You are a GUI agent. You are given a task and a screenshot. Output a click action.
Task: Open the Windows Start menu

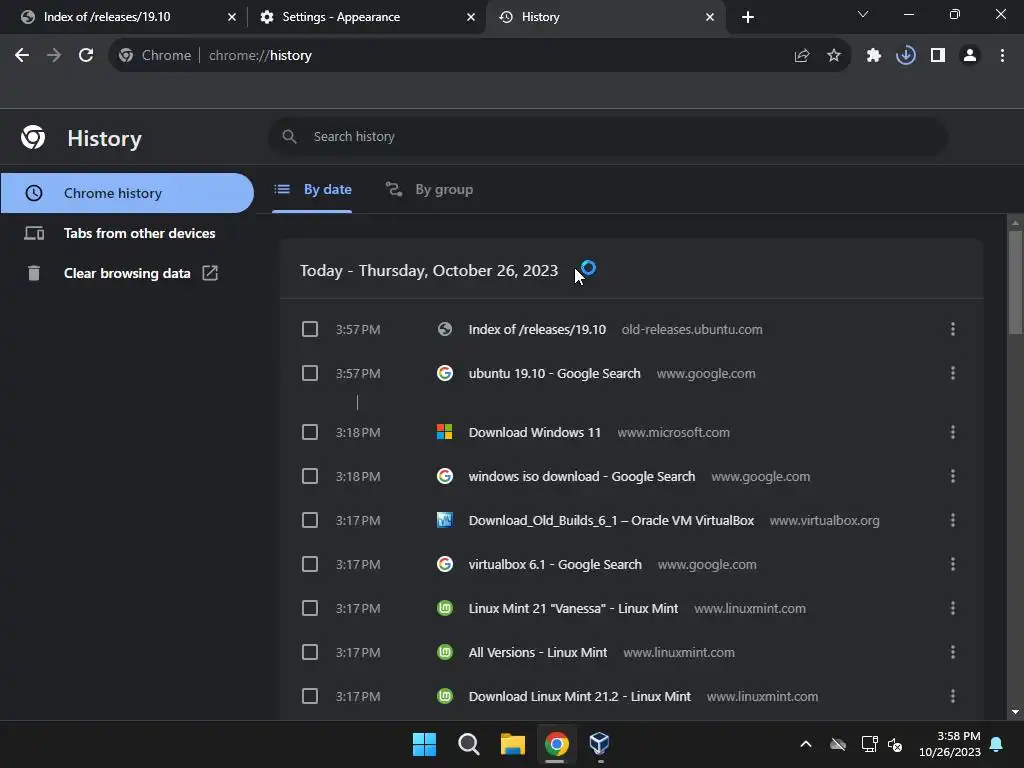point(424,744)
